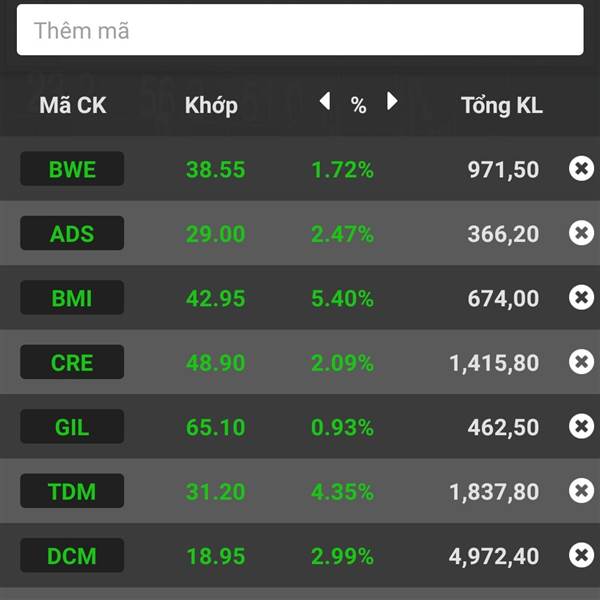The image size is (600, 600).
Task: Switch percent column using left arrow
Action: 325,101
